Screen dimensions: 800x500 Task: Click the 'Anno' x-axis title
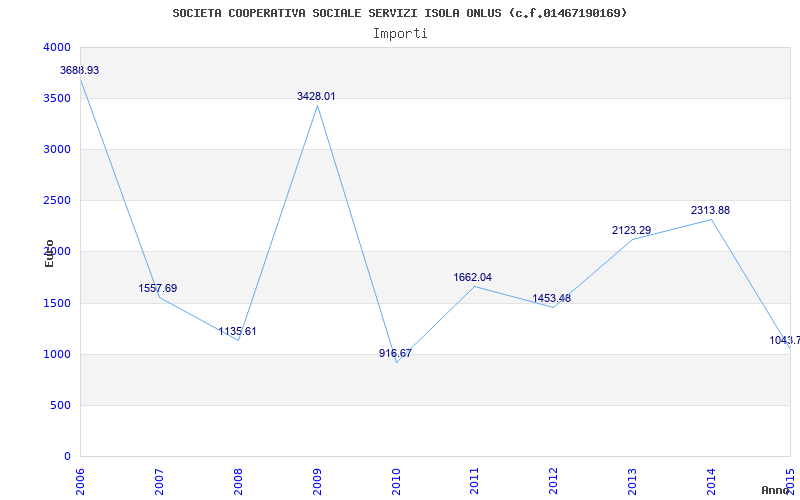775,490
